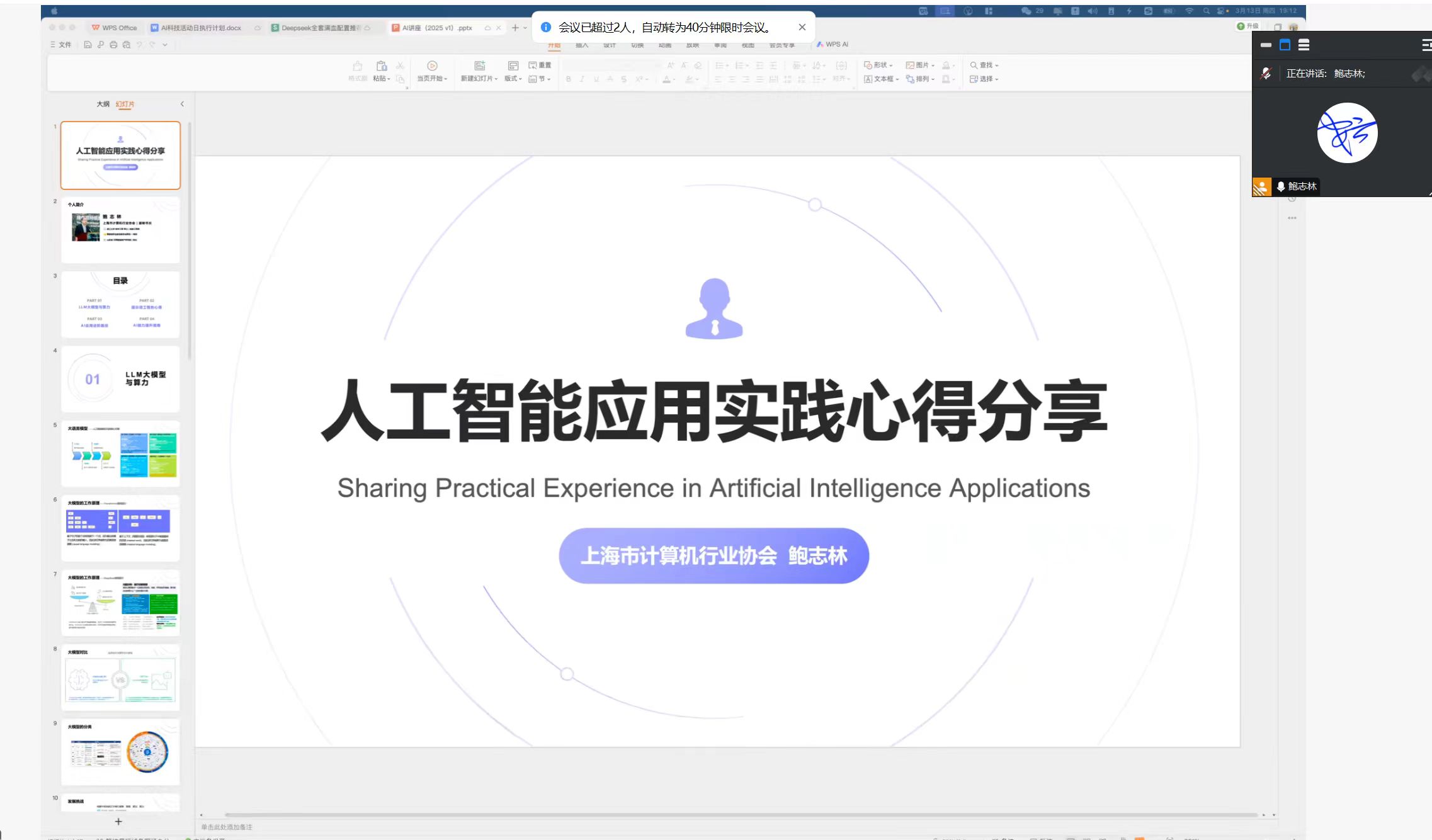Switch meeting panel to stacked list view icon
Image resolution: width=1432 pixels, height=840 pixels.
tap(1304, 45)
